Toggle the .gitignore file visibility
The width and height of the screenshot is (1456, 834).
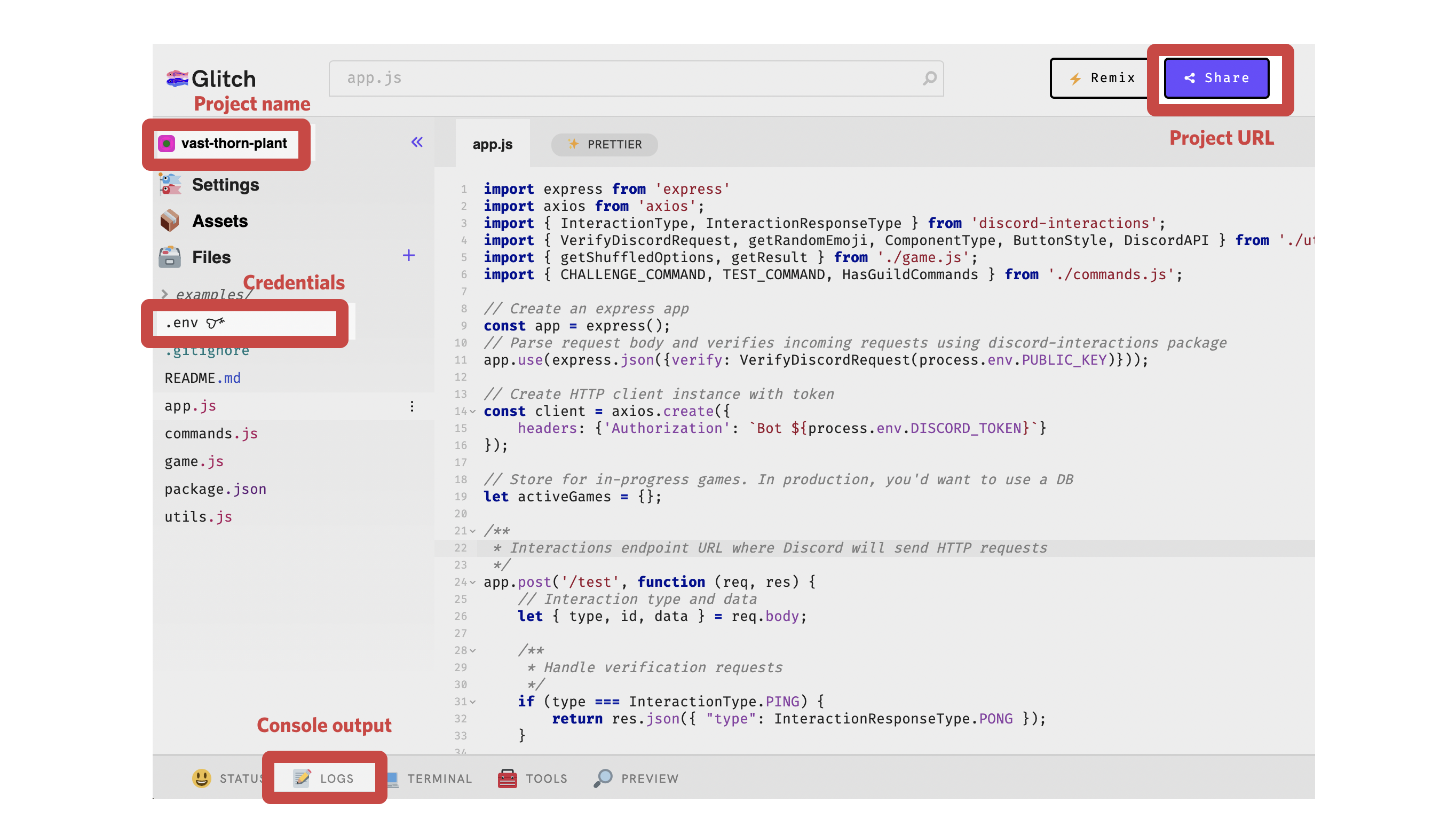pyautogui.click(x=207, y=349)
